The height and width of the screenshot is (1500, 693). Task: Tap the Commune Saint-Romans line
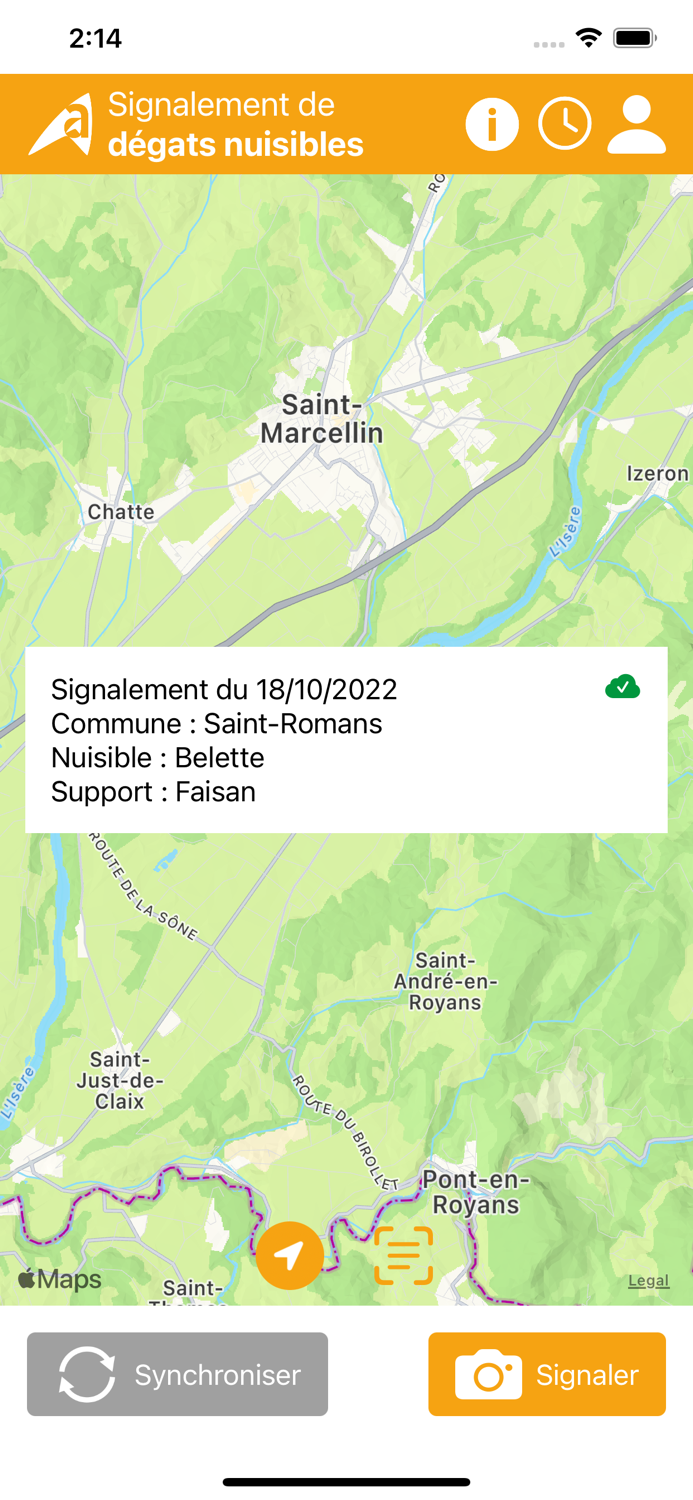(x=217, y=724)
